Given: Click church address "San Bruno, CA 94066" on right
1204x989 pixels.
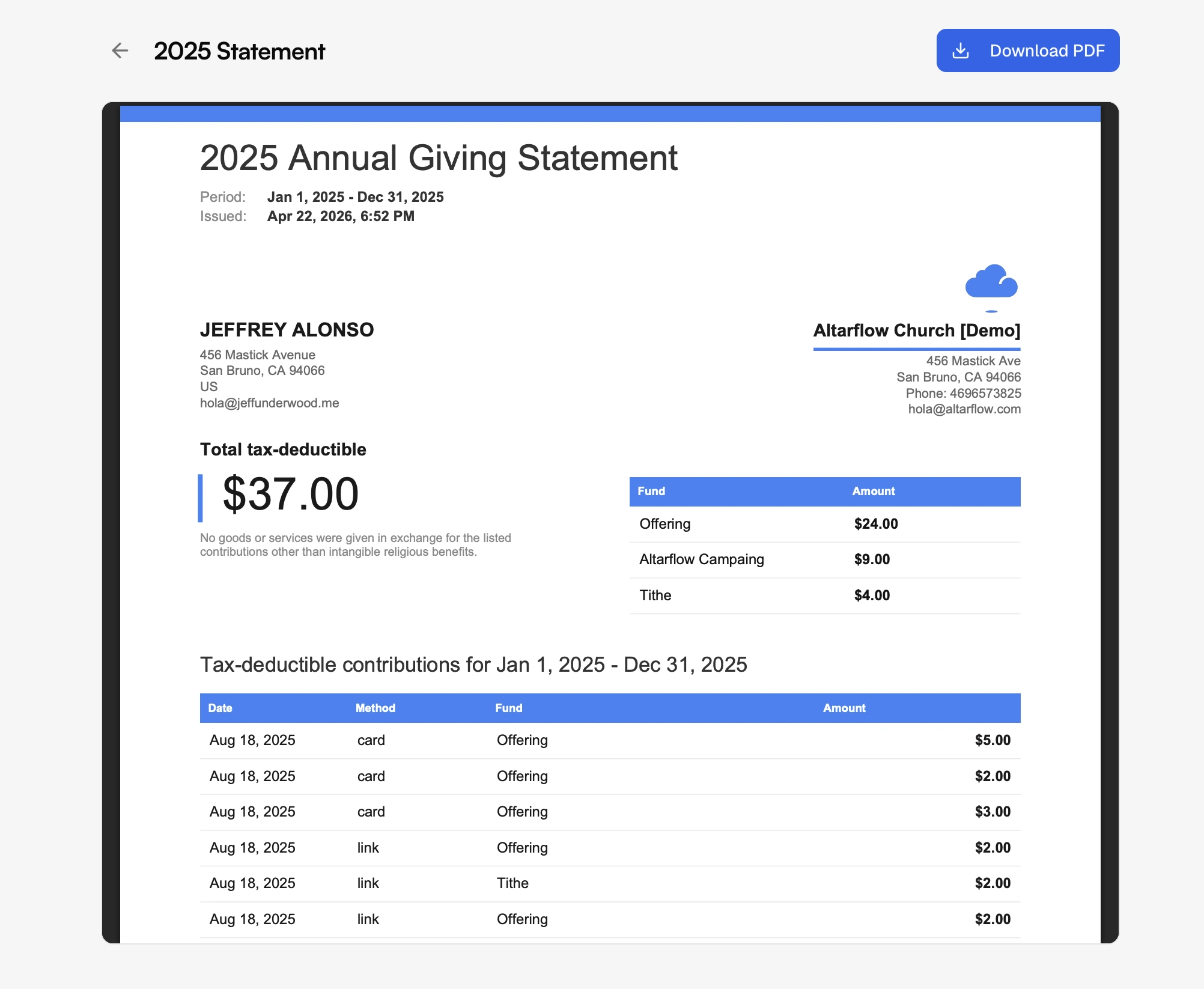Looking at the screenshot, I should click(x=958, y=377).
